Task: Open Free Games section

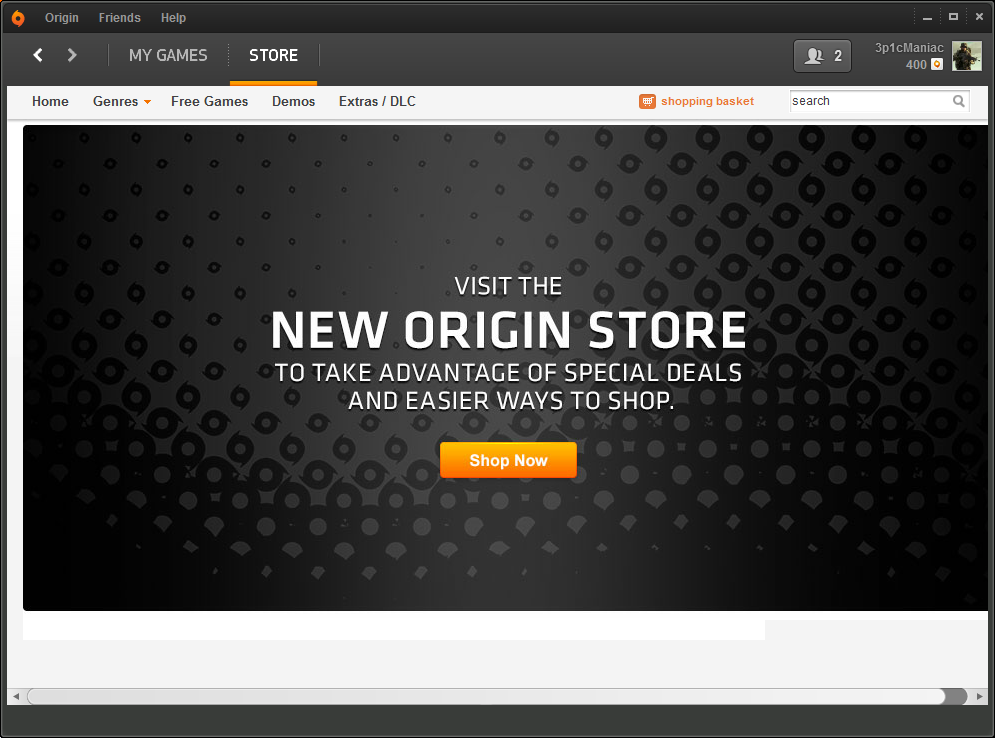Action: tap(209, 102)
